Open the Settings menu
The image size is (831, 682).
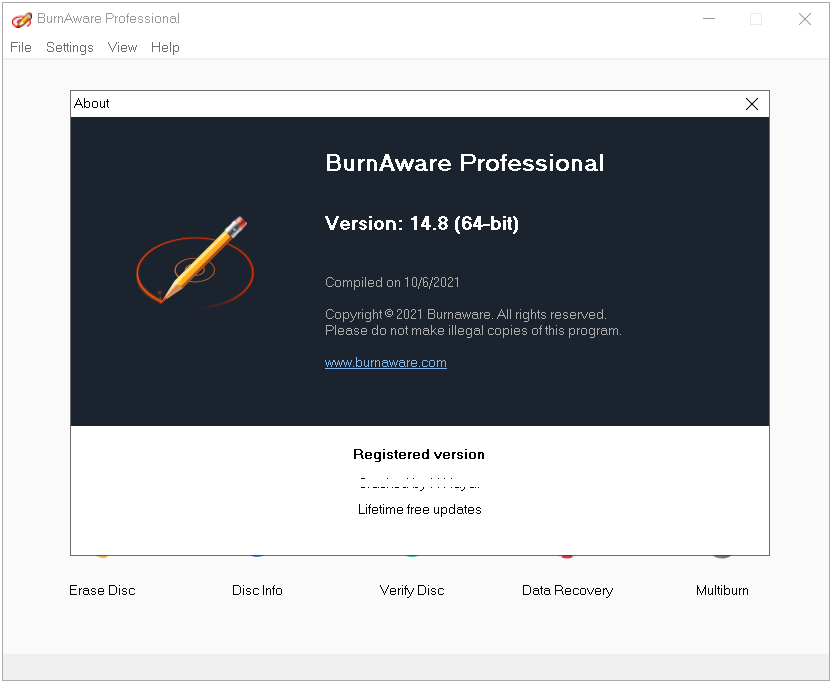click(69, 47)
